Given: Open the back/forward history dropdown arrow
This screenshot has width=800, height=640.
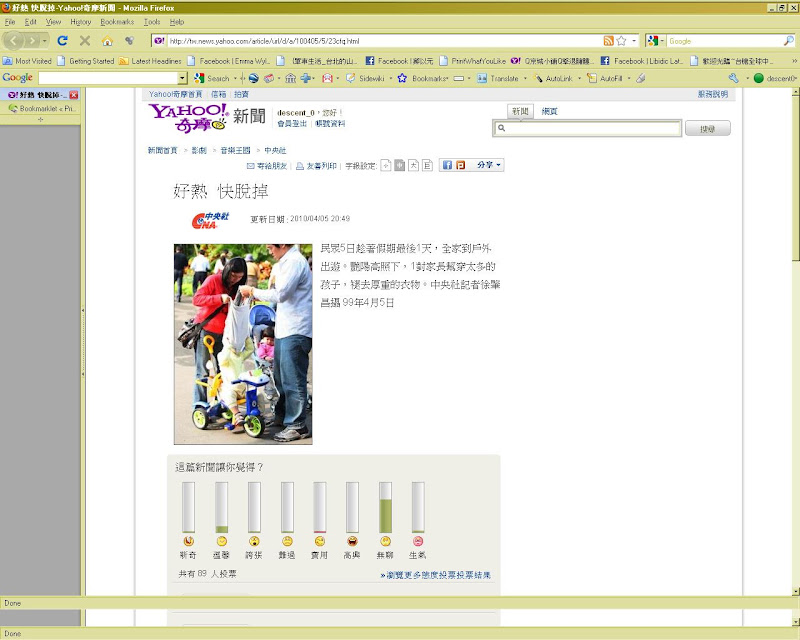Looking at the screenshot, I should tap(45, 41).
